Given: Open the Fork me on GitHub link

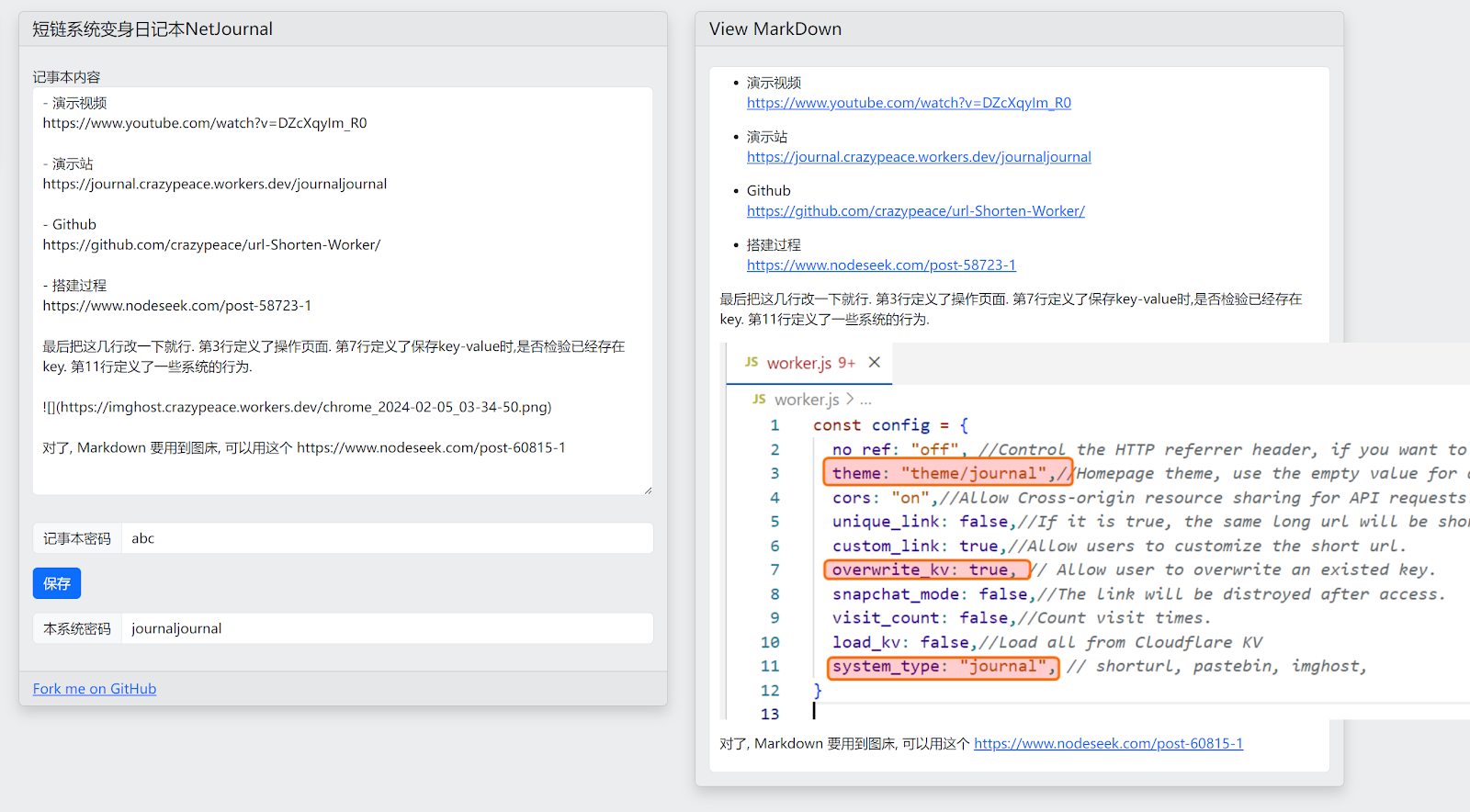Looking at the screenshot, I should point(95,689).
